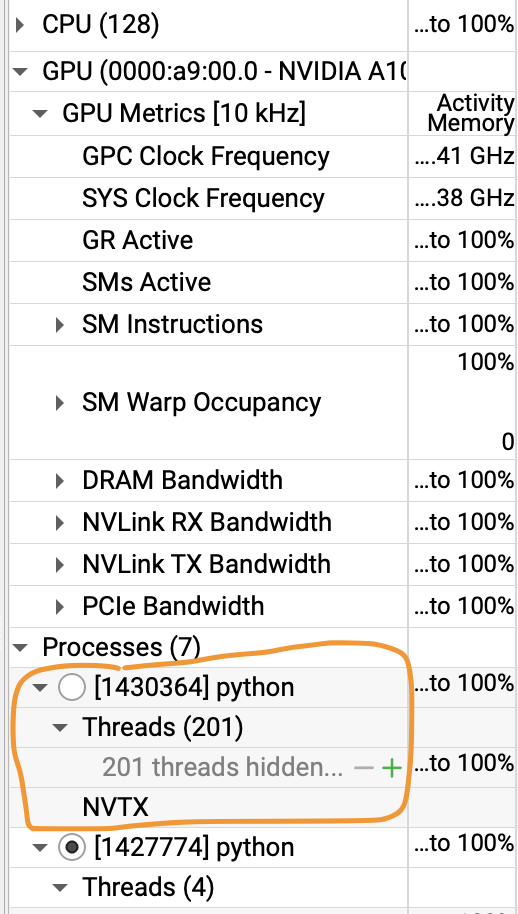This screenshot has width=518, height=914.
Task: Expand SM Instructions metrics
Action: (60, 324)
